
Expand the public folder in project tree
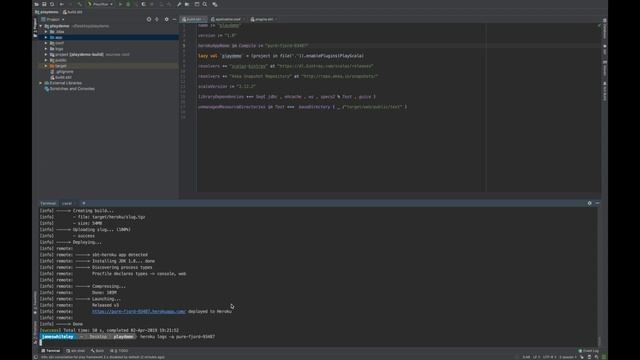tap(46, 60)
